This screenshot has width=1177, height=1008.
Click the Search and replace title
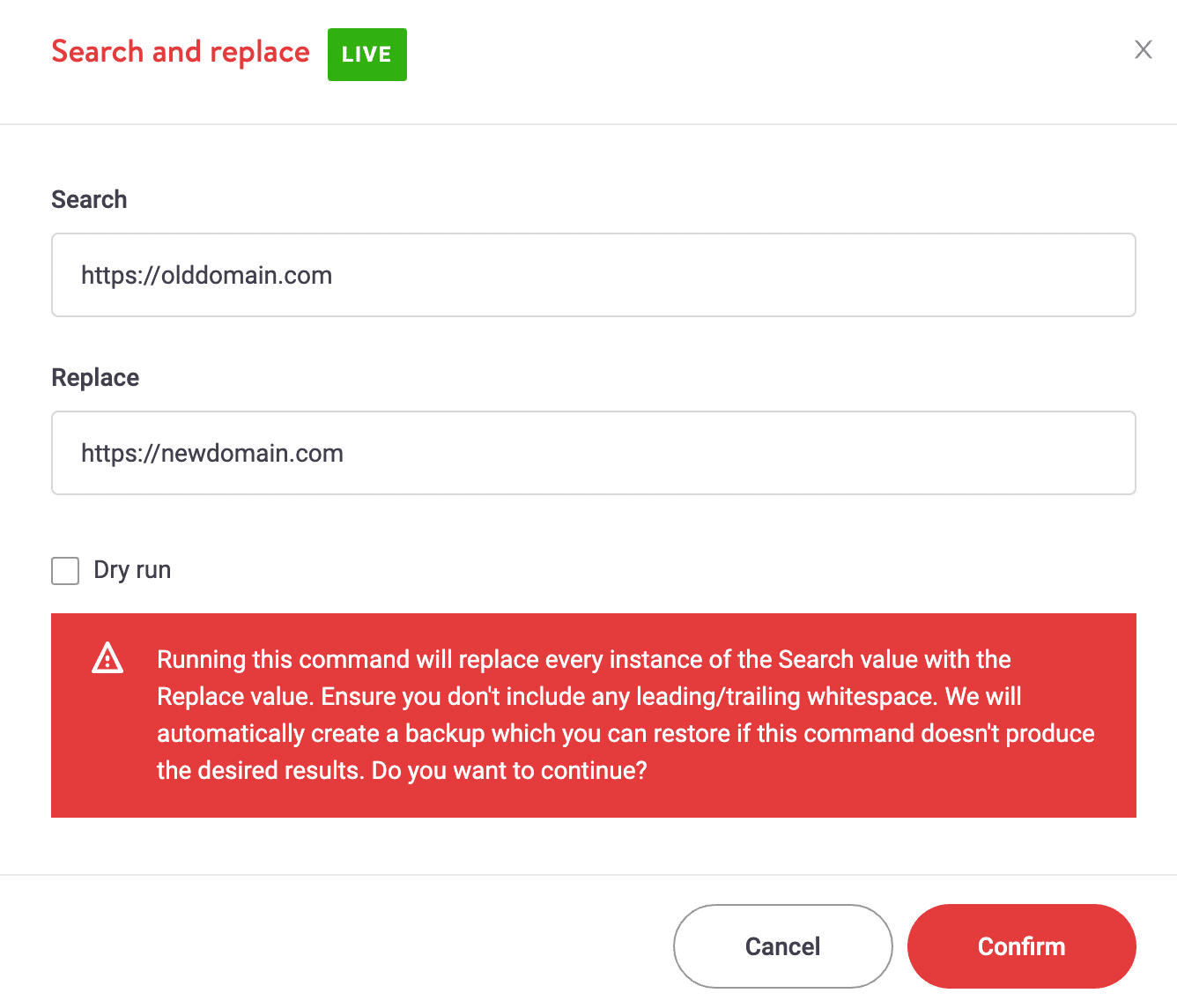click(180, 51)
